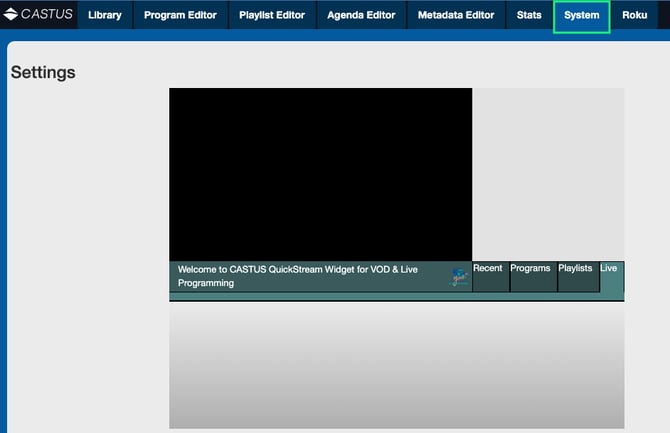Click the black video player area
Viewport: 670px width, 433px height.
click(320, 174)
